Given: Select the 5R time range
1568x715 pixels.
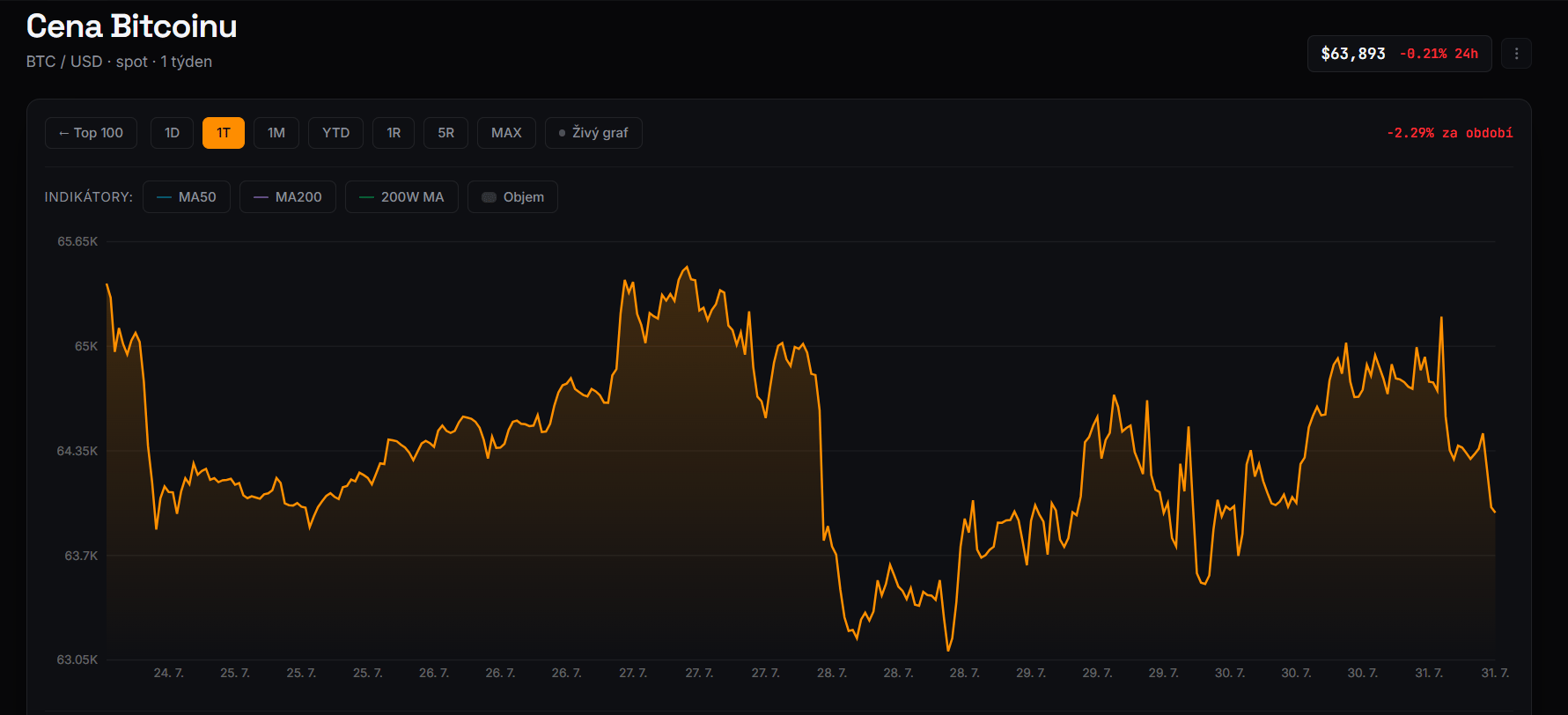Looking at the screenshot, I should pyautogui.click(x=446, y=133).
